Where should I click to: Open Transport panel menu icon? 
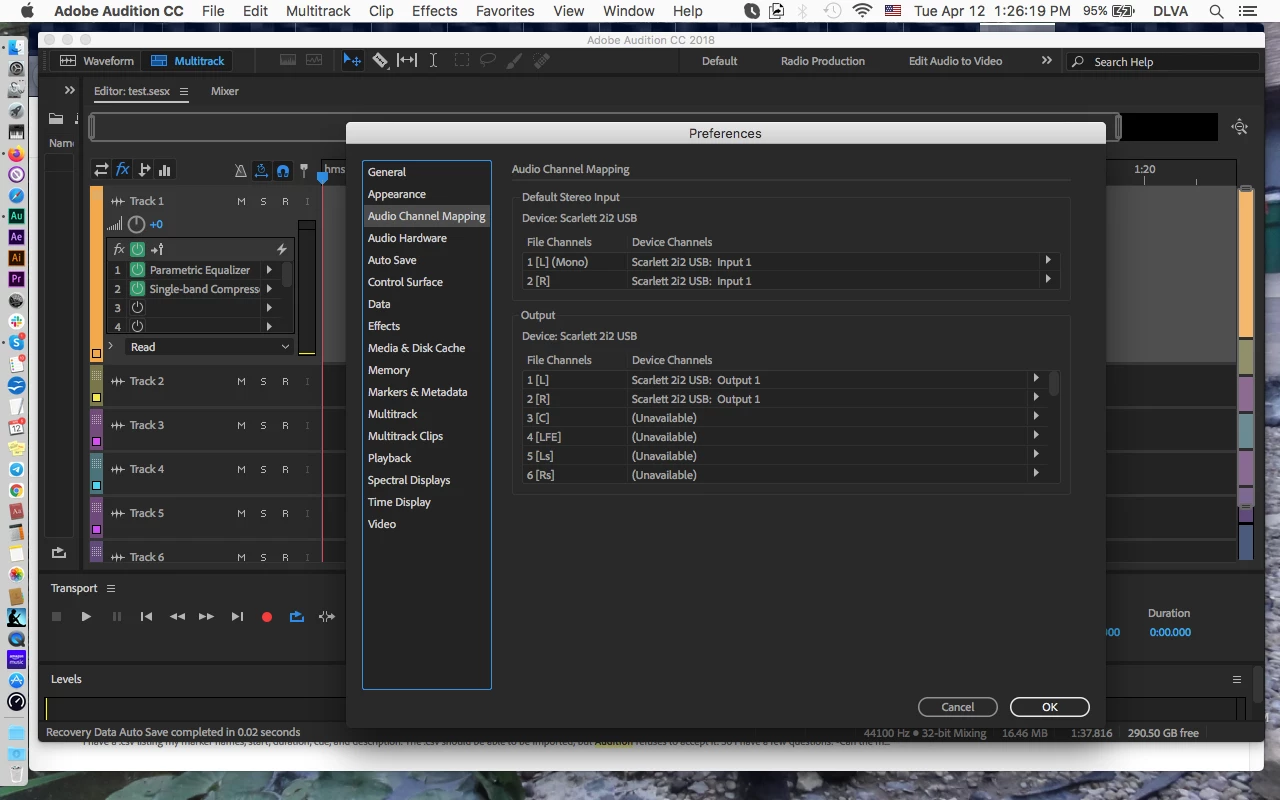pos(111,588)
